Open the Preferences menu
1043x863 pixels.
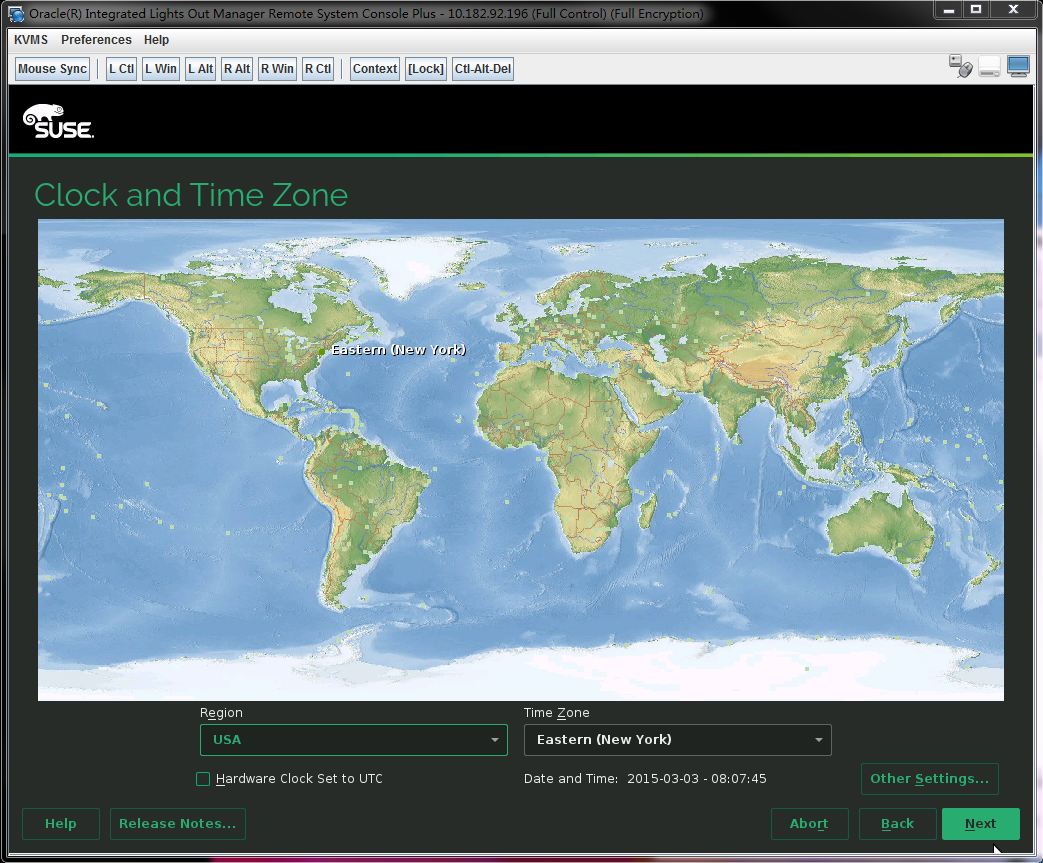click(96, 40)
